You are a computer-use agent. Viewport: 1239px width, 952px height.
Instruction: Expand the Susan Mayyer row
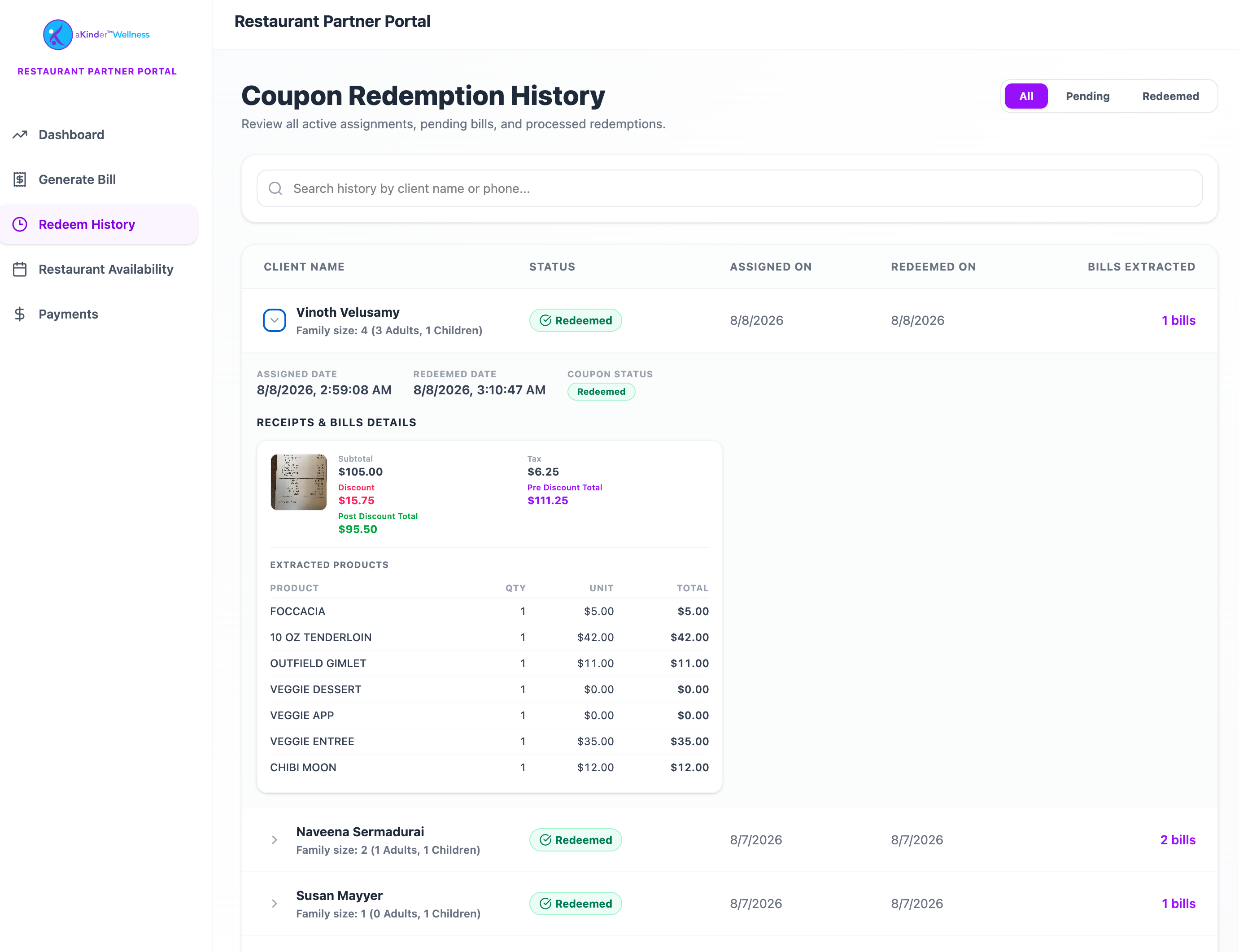pyautogui.click(x=274, y=904)
